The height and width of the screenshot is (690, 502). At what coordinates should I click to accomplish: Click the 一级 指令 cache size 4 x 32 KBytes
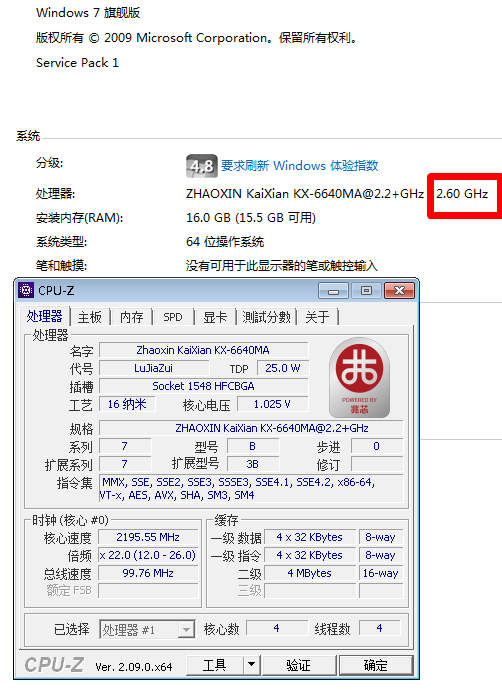pos(310,555)
